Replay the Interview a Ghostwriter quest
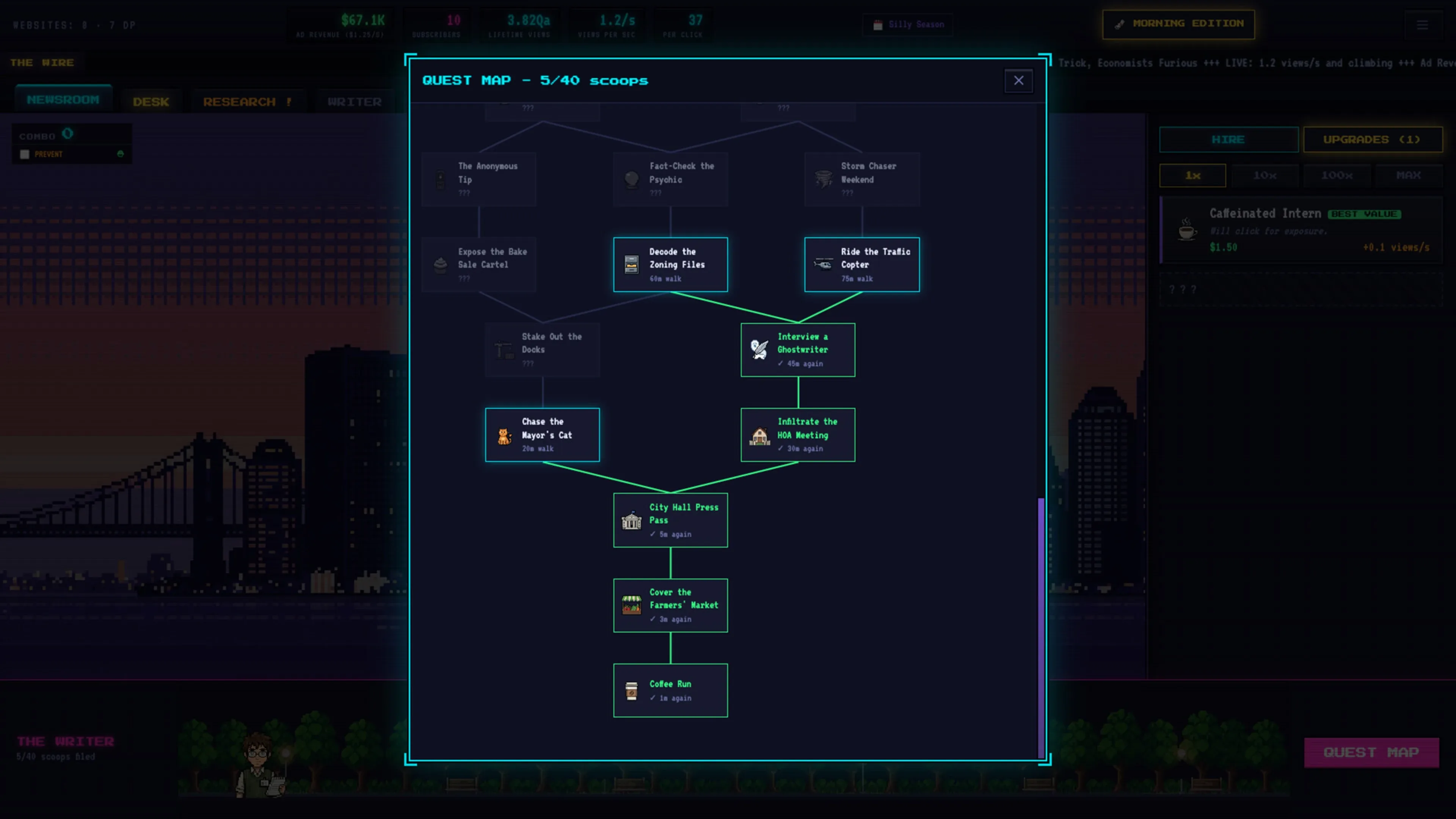This screenshot has width=1456, height=819. click(x=797, y=350)
